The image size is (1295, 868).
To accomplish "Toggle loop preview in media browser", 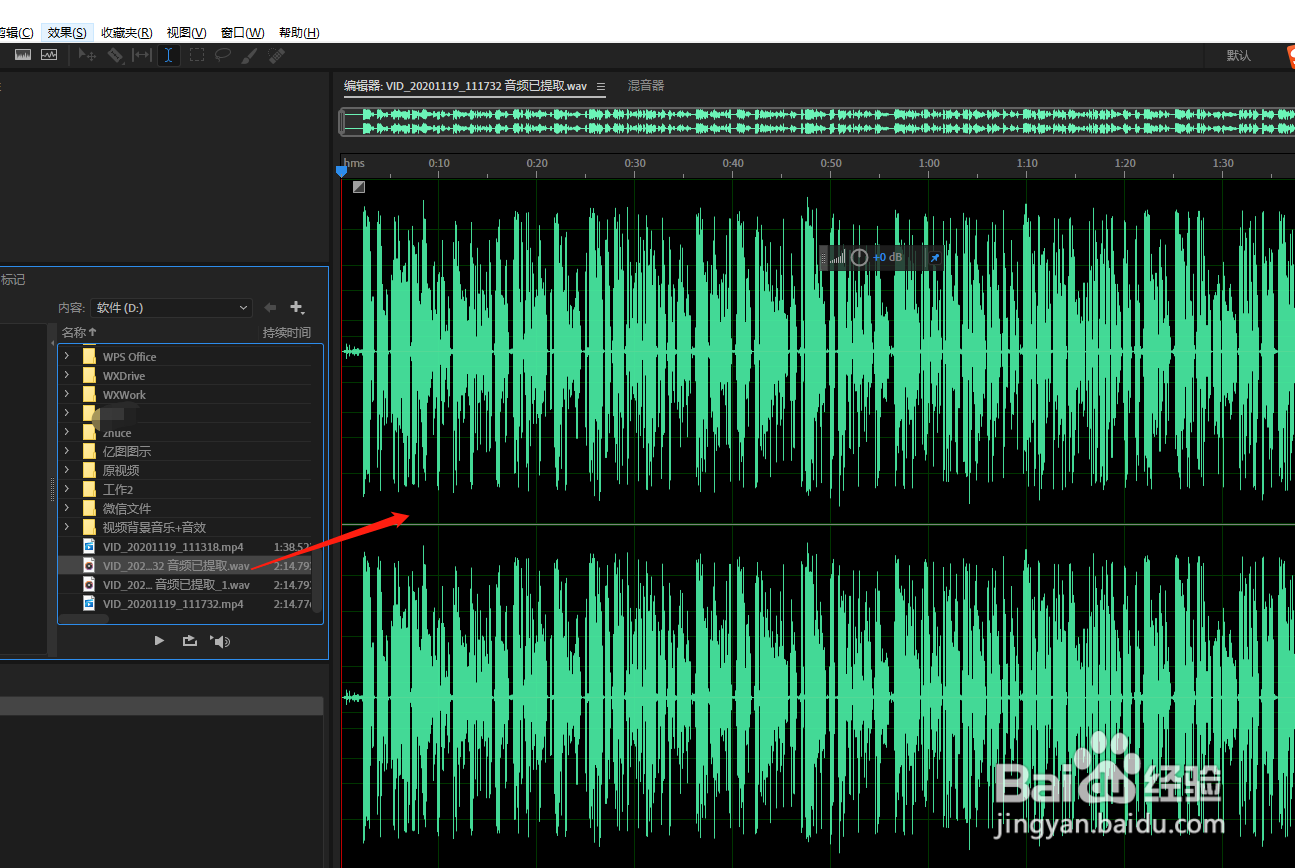I will (x=190, y=641).
